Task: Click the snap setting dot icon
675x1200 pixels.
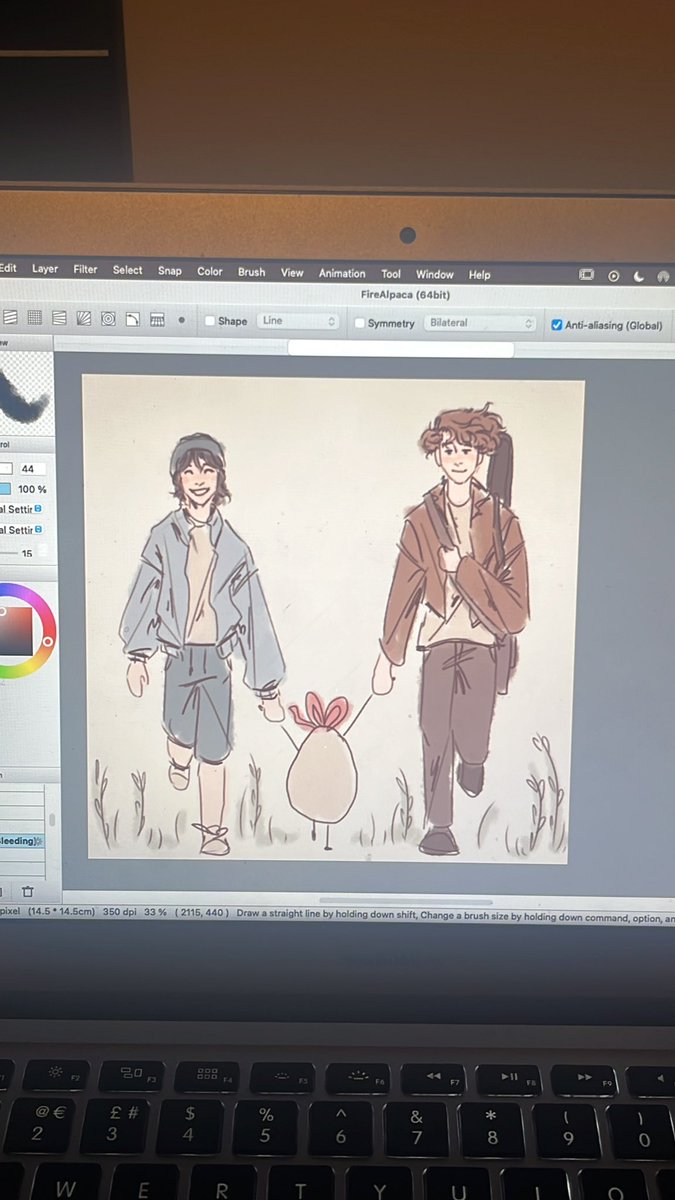Action: 181,321
